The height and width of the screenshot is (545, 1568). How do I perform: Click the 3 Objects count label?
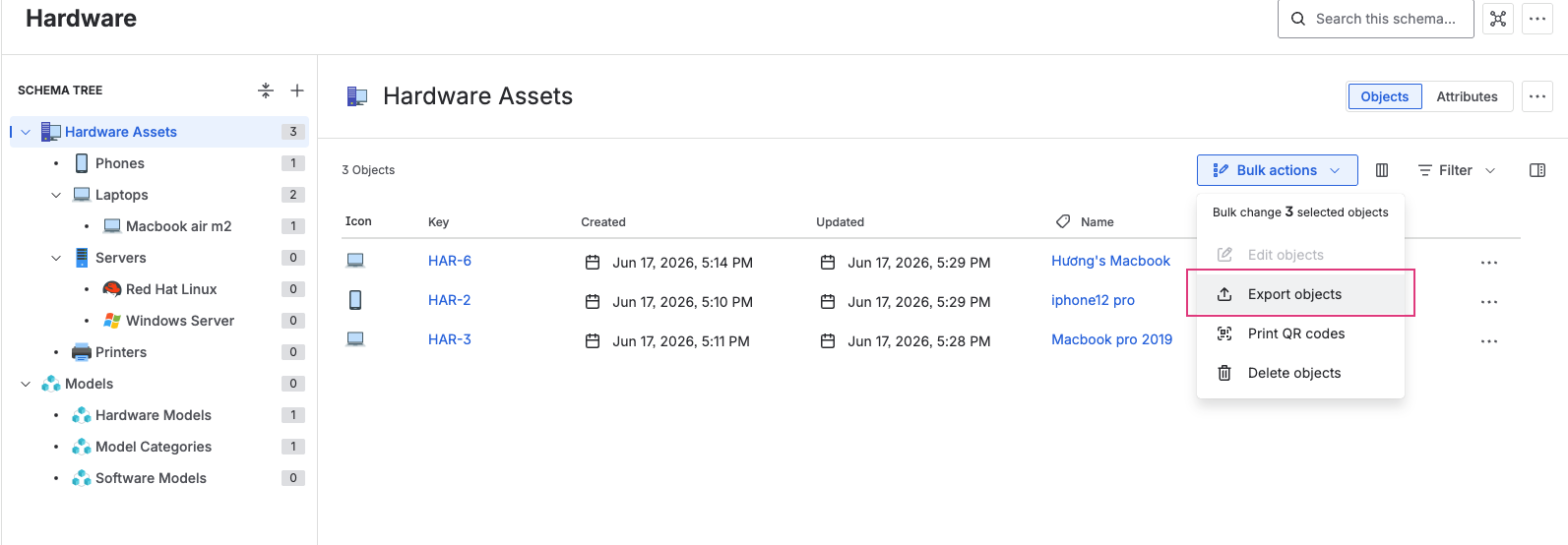pyautogui.click(x=368, y=170)
